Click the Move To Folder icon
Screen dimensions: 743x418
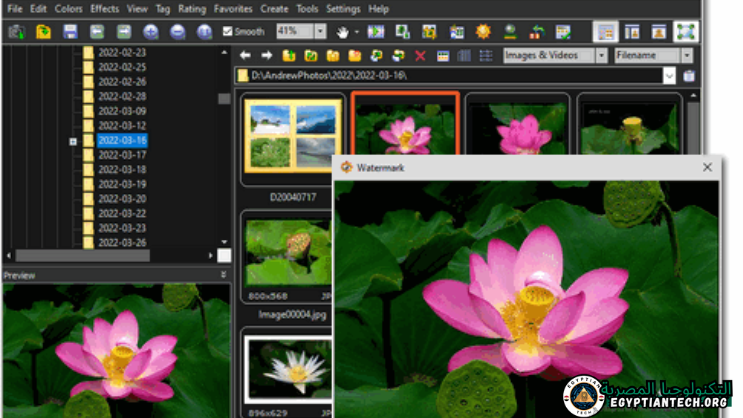pos(399,55)
